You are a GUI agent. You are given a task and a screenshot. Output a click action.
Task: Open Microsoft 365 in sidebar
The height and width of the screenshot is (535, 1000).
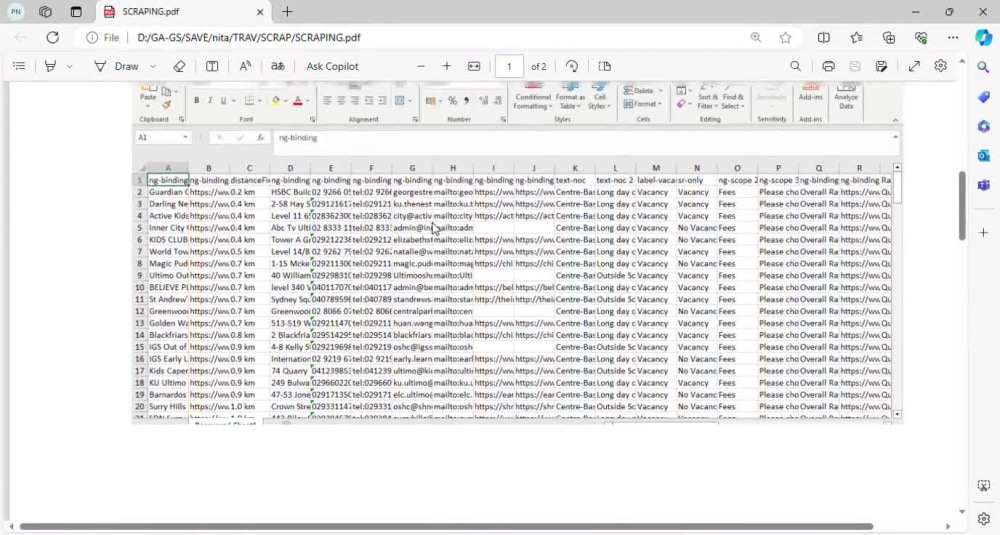tap(983, 126)
